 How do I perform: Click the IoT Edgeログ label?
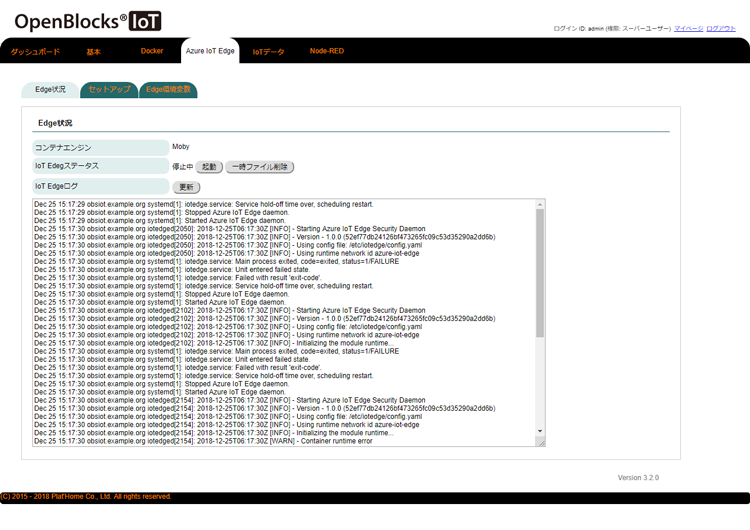click(x=100, y=186)
